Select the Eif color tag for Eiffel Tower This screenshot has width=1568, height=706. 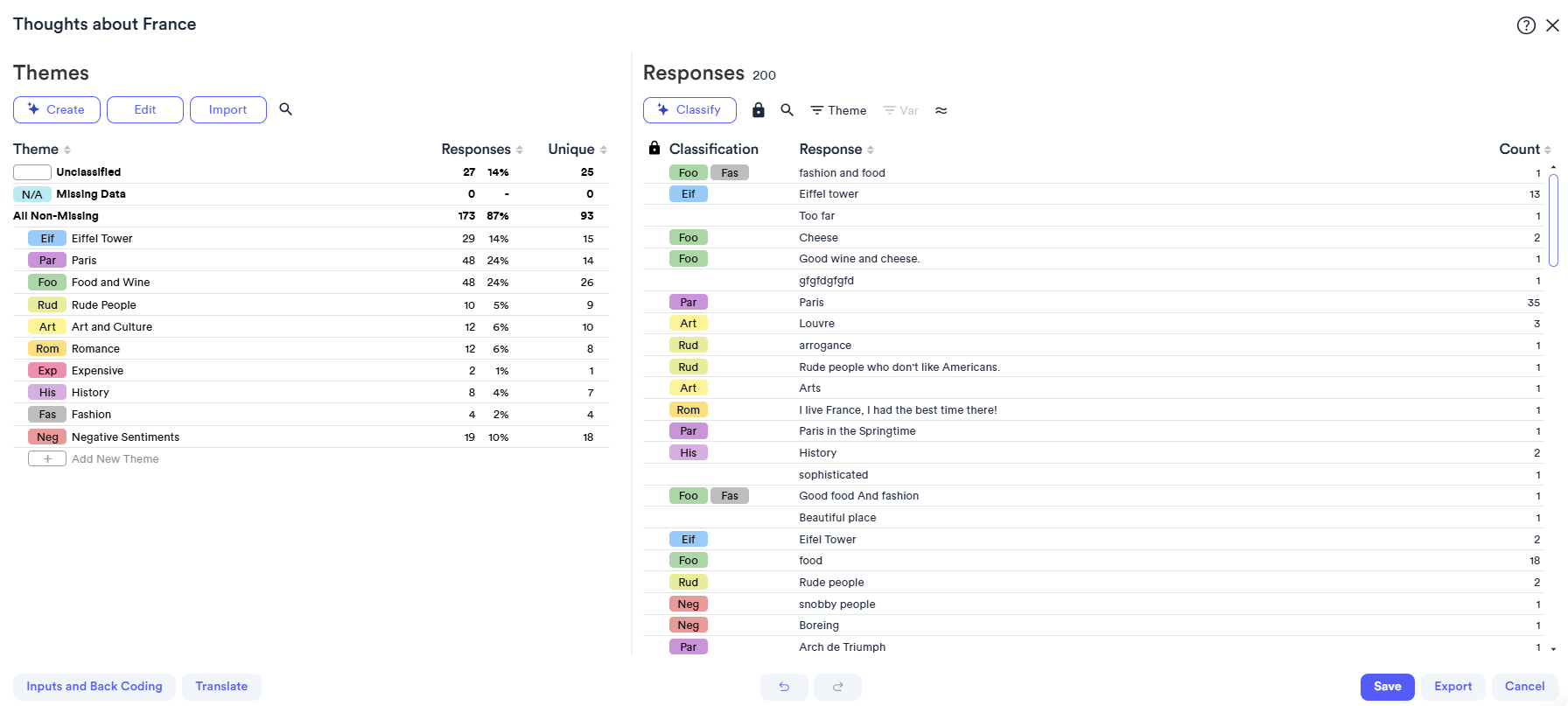(x=47, y=239)
